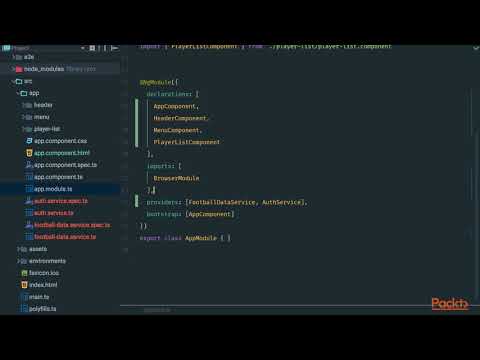Click the index.html file icon

[x=24, y=285]
